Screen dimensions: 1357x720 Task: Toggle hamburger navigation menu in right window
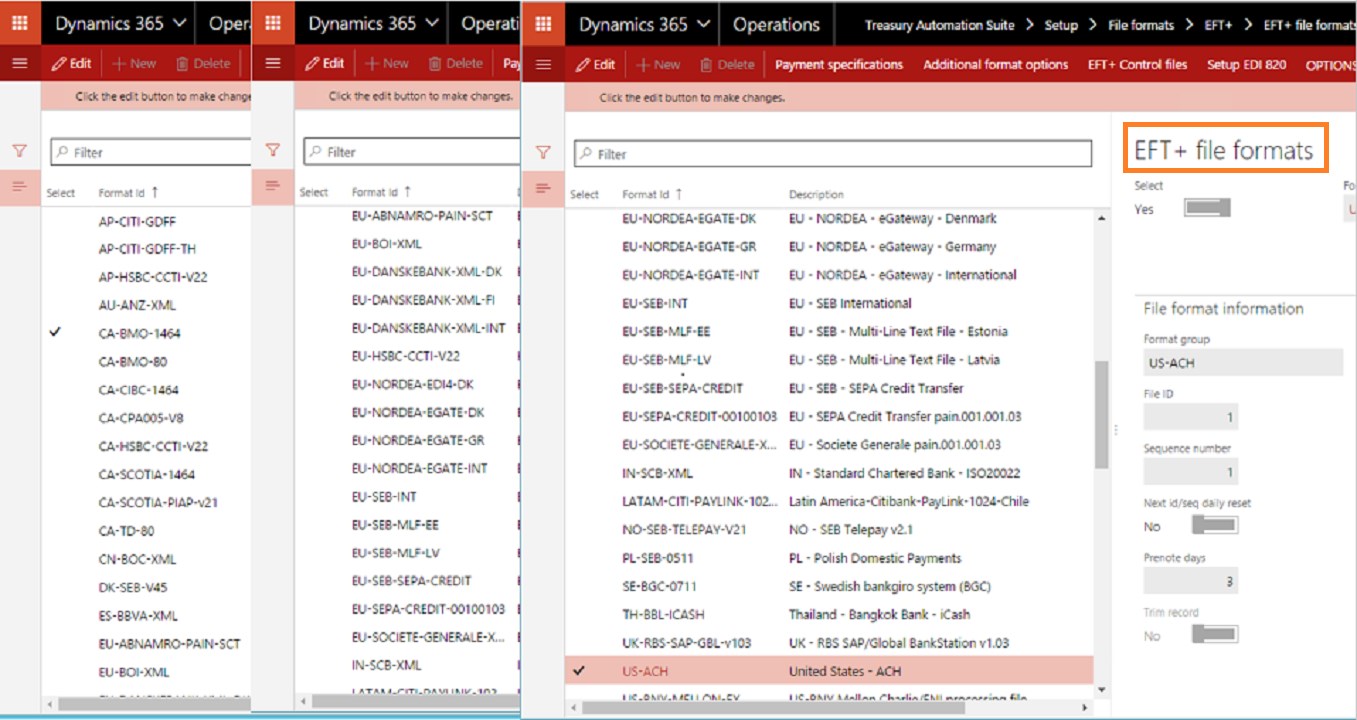click(x=543, y=64)
